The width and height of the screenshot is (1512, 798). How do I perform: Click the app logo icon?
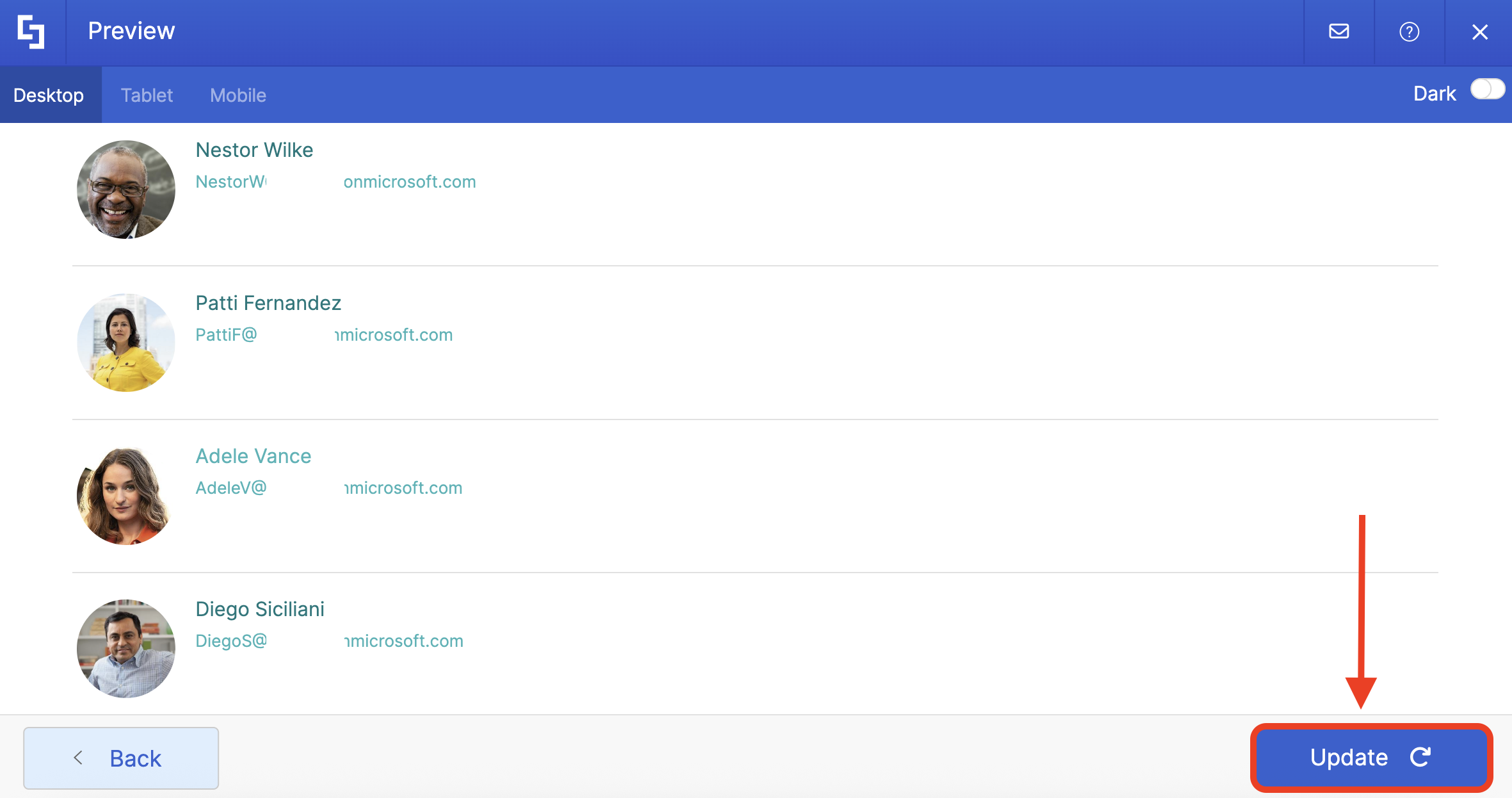[31, 31]
